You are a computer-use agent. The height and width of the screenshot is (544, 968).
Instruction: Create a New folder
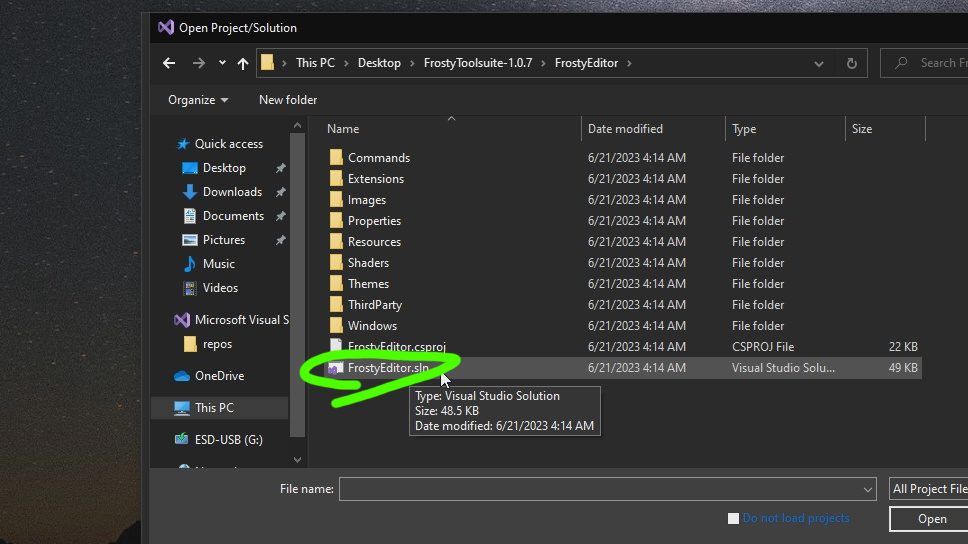click(288, 100)
